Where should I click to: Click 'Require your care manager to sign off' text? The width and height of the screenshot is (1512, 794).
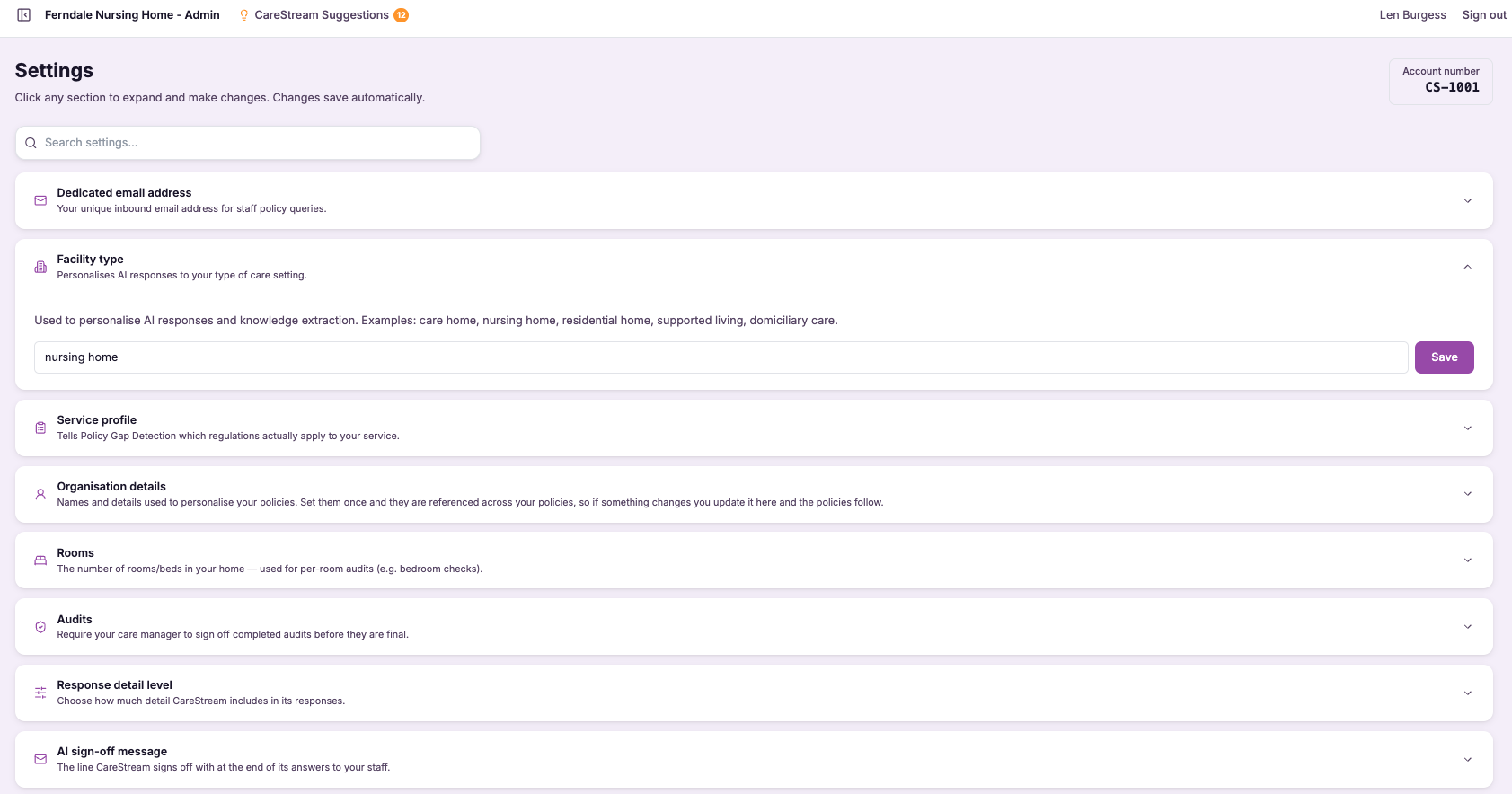[233, 634]
